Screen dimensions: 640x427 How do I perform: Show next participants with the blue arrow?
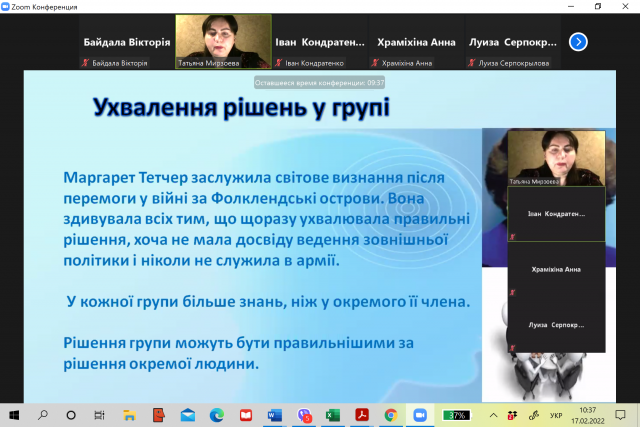578,42
